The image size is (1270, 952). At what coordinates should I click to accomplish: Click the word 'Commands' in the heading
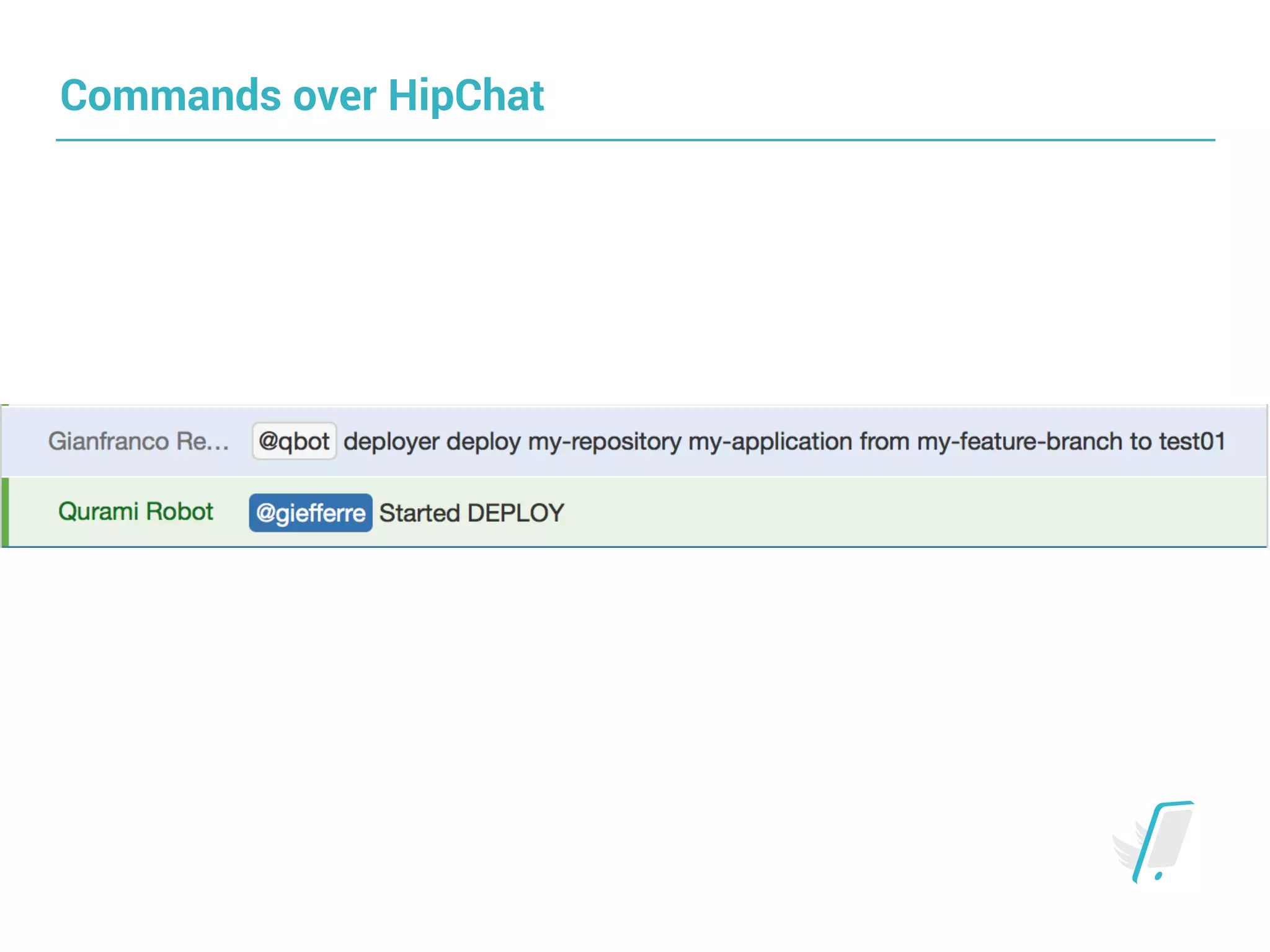coord(171,95)
